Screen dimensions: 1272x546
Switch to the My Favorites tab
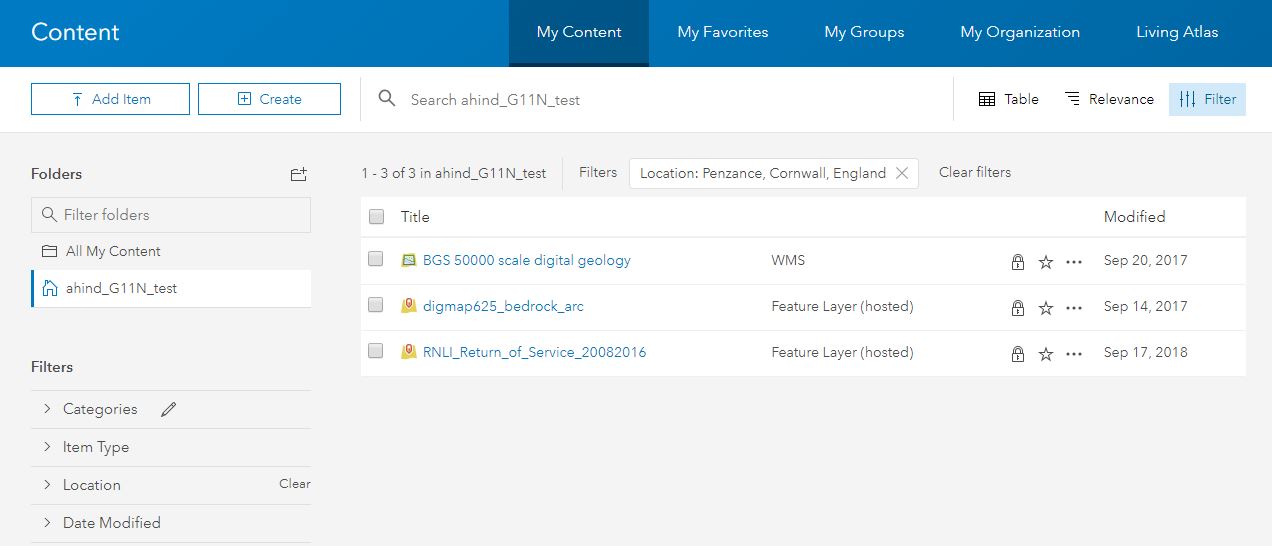pos(723,33)
